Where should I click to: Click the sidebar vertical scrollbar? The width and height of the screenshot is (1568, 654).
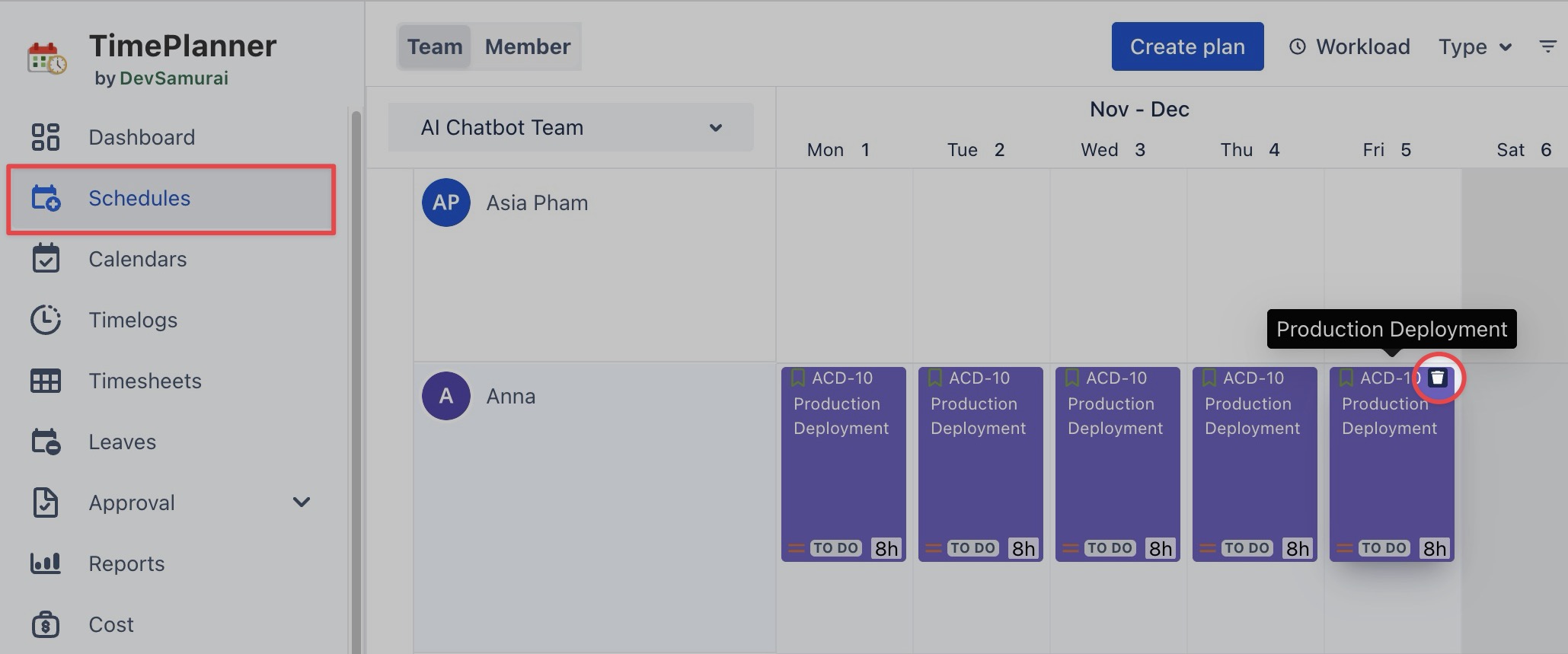(356, 381)
